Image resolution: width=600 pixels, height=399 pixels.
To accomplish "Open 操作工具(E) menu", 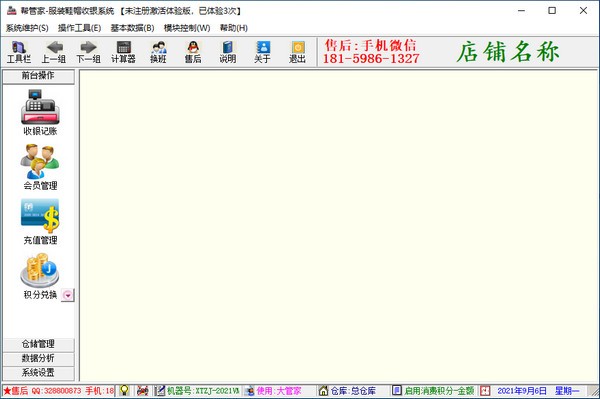I will click(79, 28).
